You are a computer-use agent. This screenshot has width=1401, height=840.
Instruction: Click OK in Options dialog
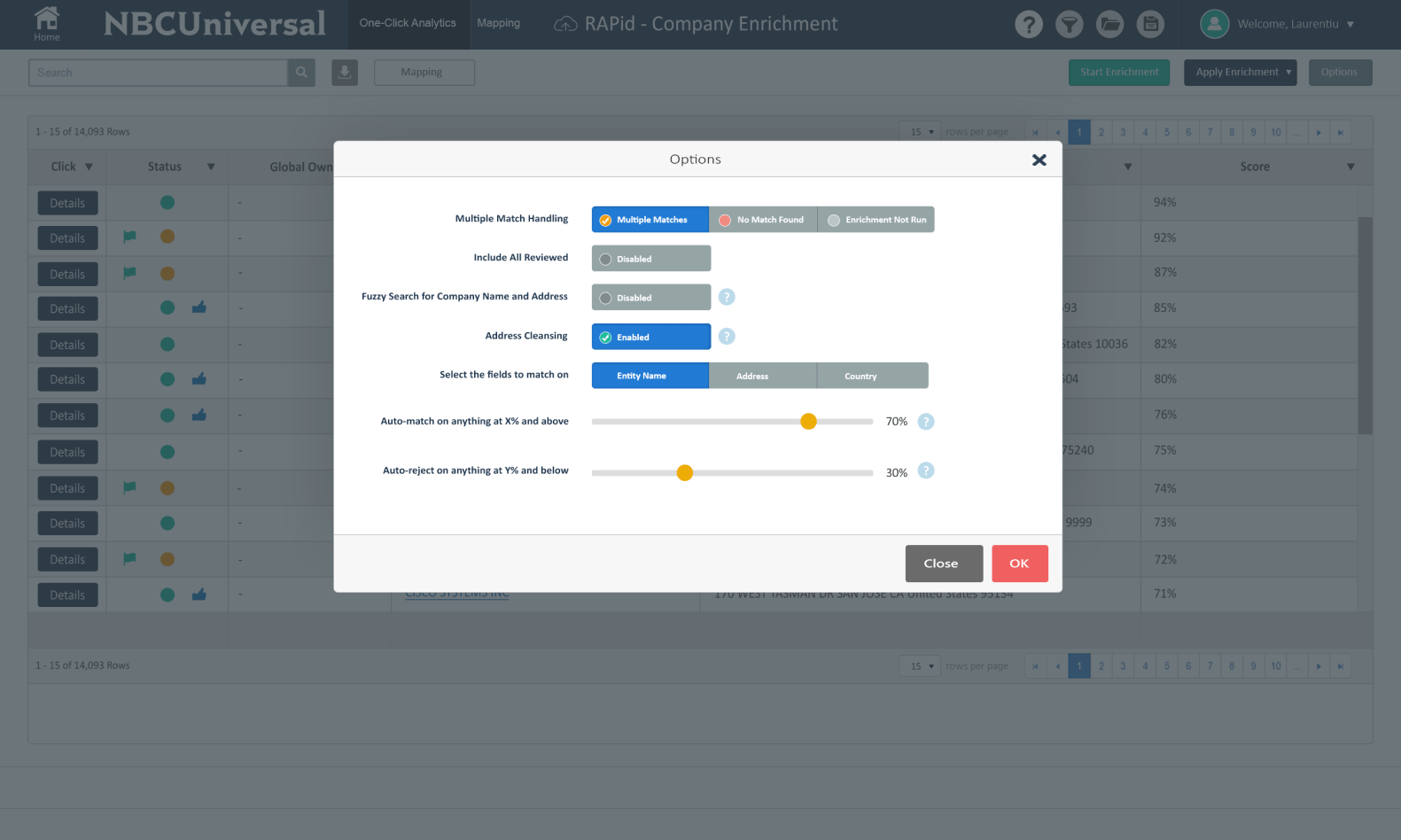click(1020, 564)
